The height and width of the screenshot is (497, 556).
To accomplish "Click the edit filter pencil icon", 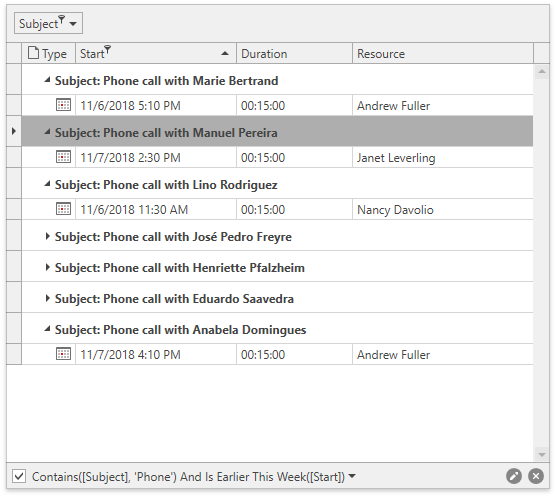I will click(514, 476).
